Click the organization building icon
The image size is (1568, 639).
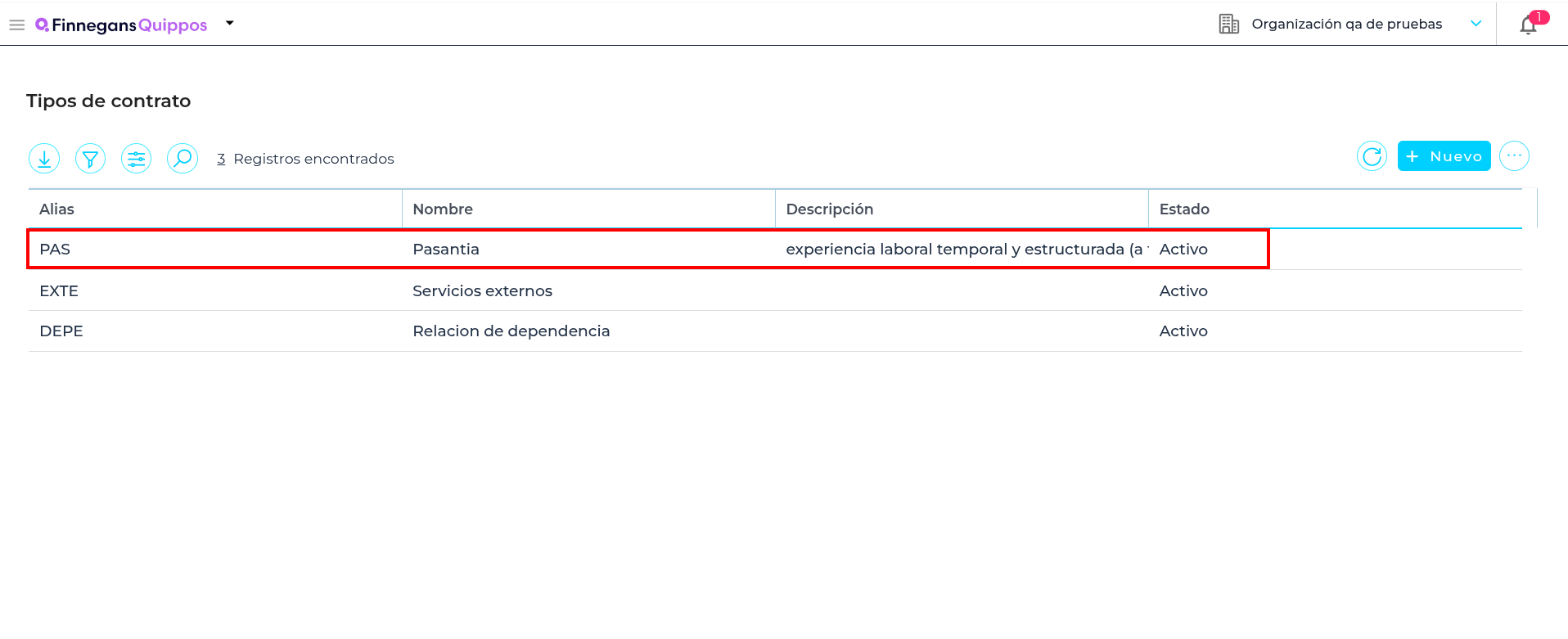click(x=1228, y=24)
